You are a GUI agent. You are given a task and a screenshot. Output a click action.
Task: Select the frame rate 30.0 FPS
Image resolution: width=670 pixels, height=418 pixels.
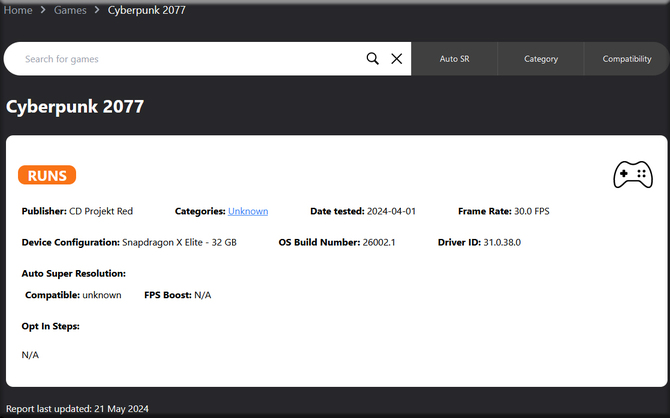(532, 211)
